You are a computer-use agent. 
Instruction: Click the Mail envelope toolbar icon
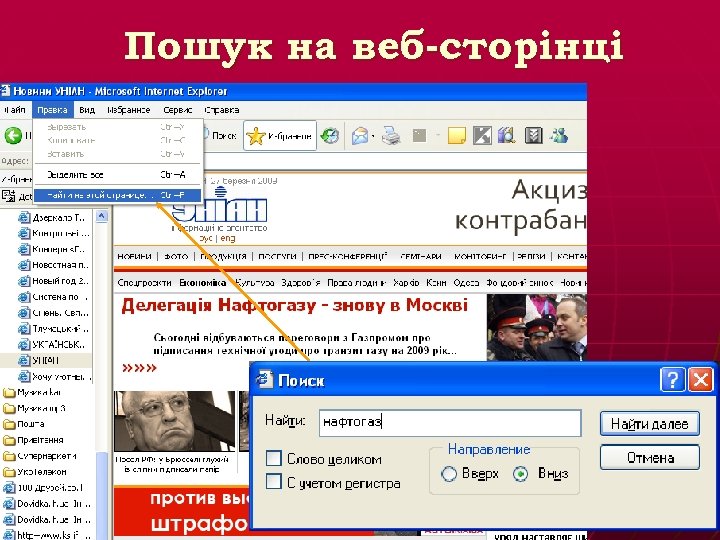[360, 136]
